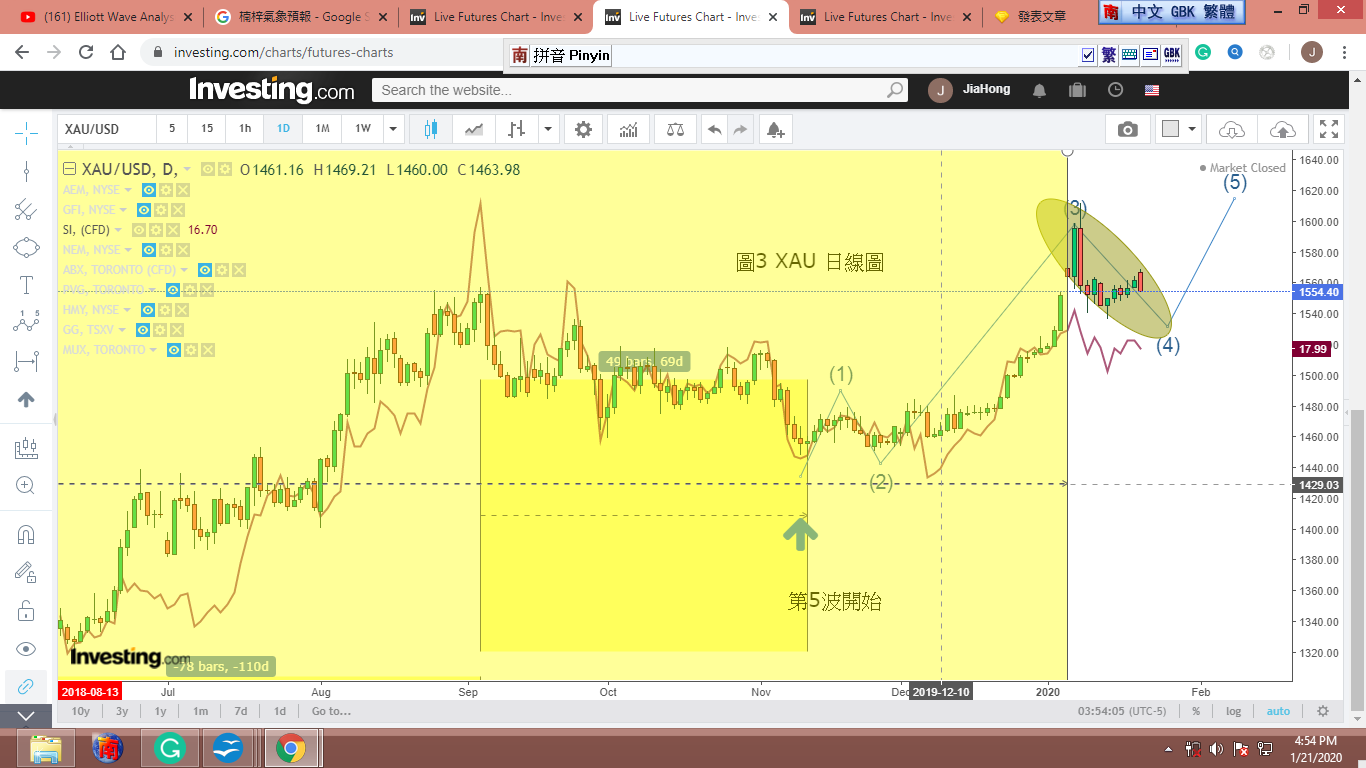1366x768 pixels.
Task: Click the link icon in left toolbar
Action: [26, 686]
